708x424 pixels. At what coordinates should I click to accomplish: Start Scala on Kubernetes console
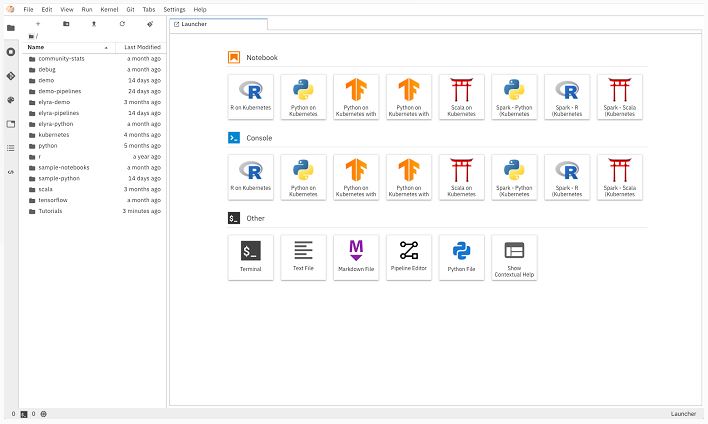pos(461,177)
